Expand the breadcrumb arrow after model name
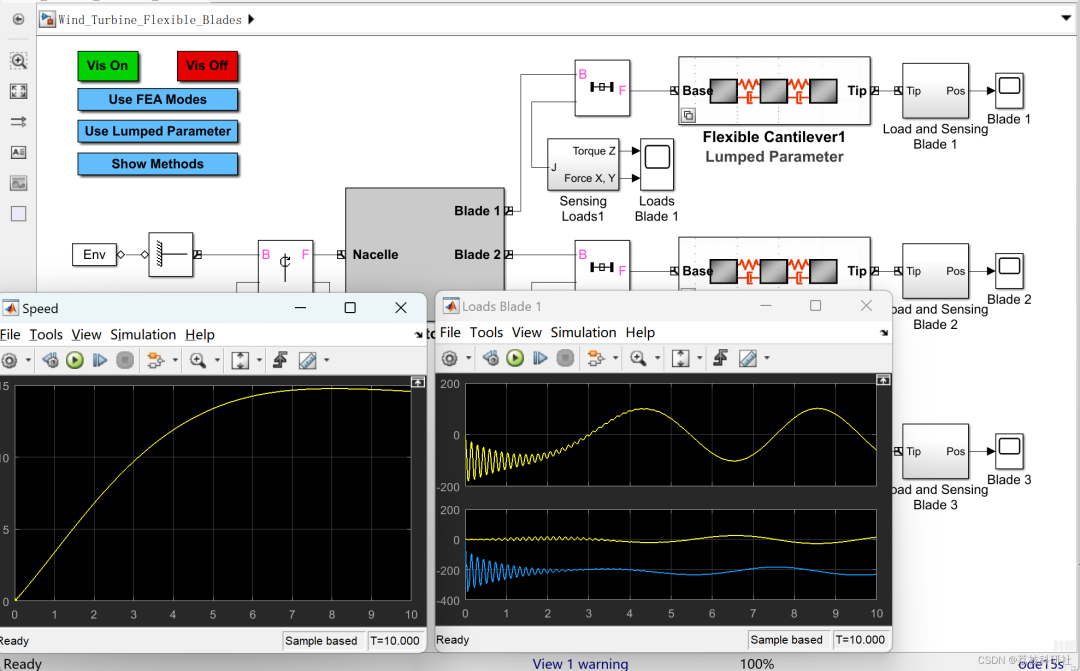The height and width of the screenshot is (671, 1080). coord(251,19)
